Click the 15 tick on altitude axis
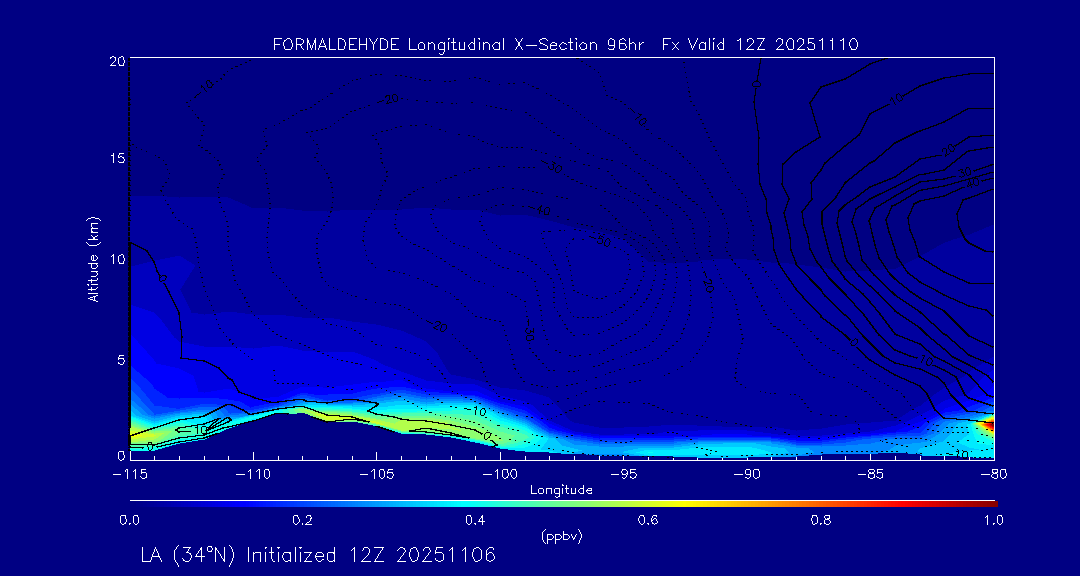Screen dimensions: 1080x576 click(116, 158)
